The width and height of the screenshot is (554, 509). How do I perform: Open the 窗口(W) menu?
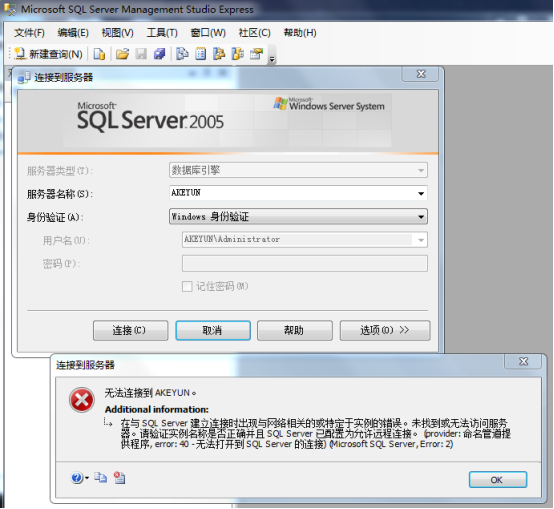(x=208, y=33)
